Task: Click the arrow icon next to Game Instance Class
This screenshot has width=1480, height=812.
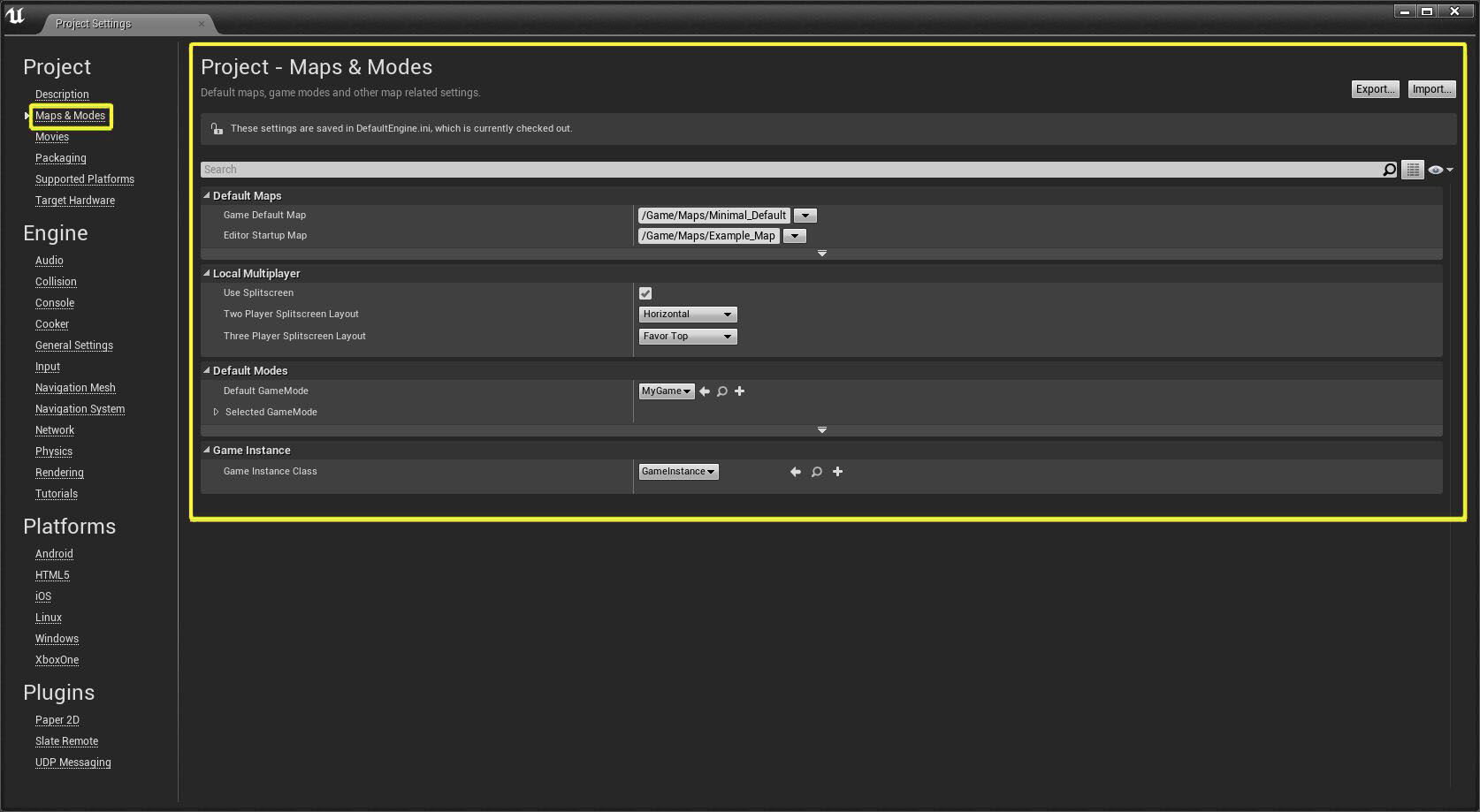Action: click(x=796, y=472)
